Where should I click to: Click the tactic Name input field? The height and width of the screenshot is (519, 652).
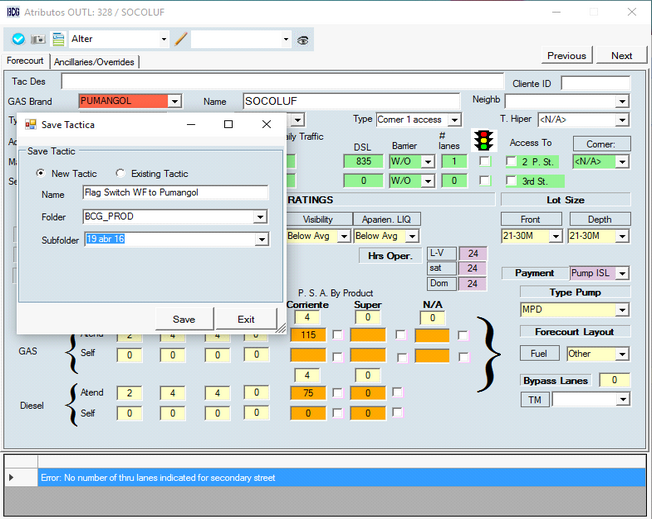pos(175,193)
